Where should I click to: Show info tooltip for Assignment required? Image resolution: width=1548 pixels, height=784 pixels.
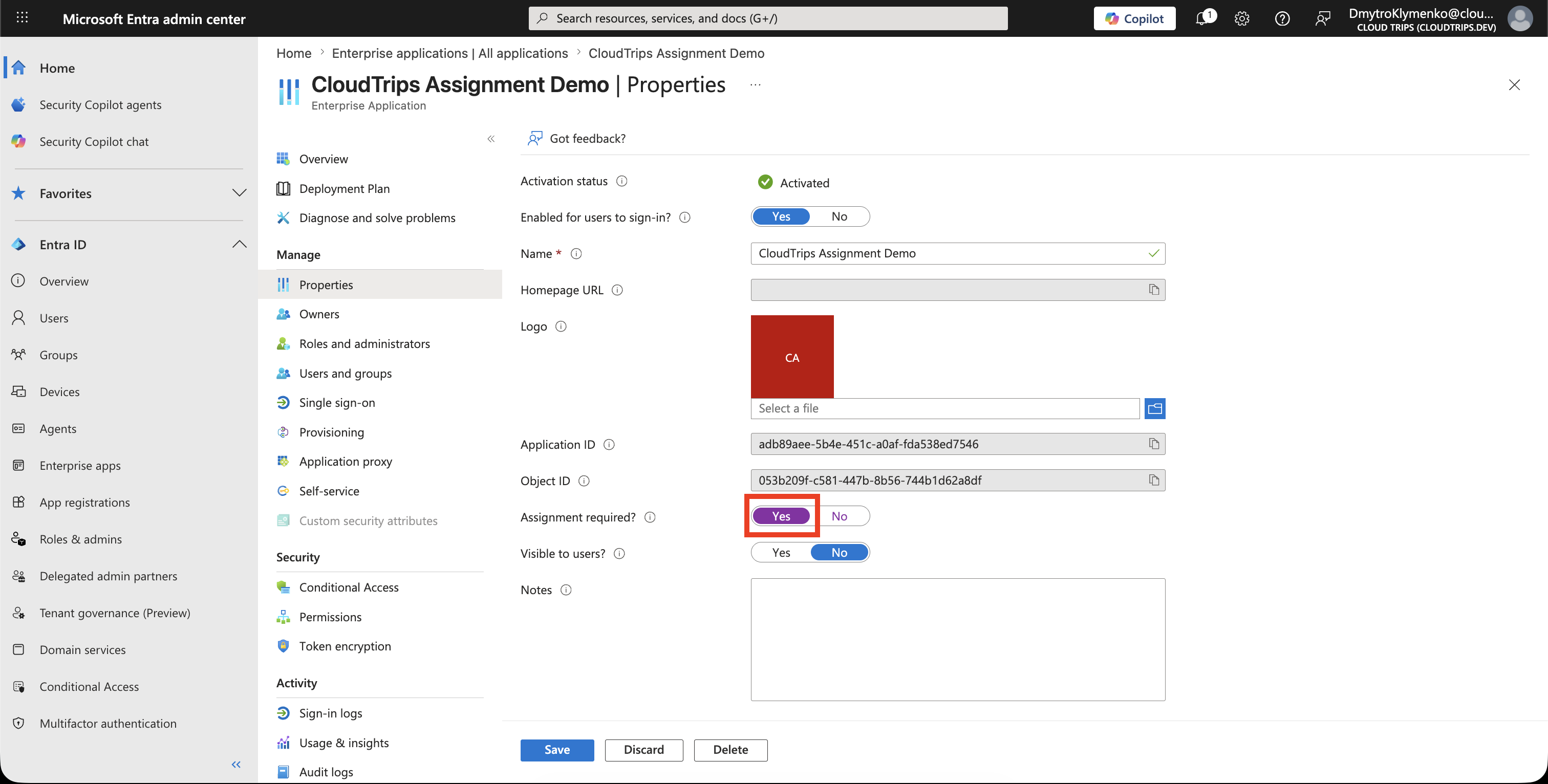tap(650, 517)
